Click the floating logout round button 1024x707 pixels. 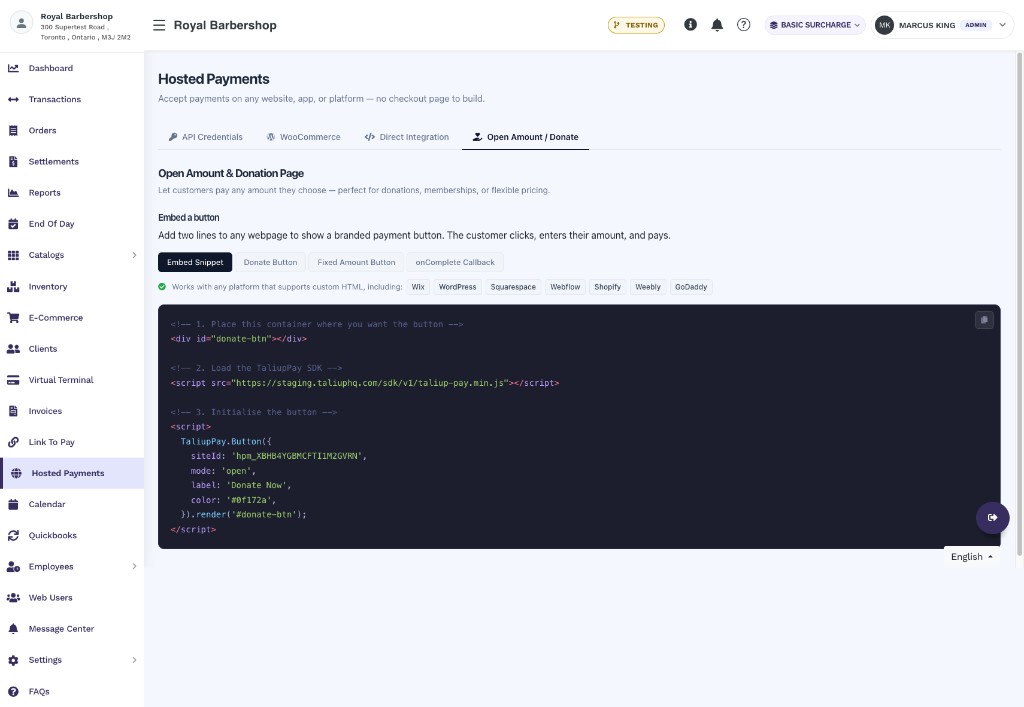[993, 517]
